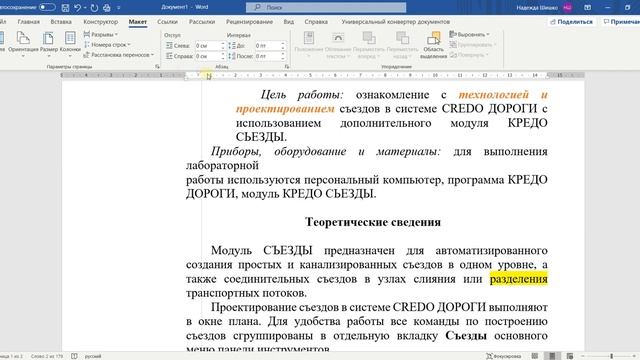The image size is (640, 360).
Task: Adjust the Справа indent spinner arrows
Action: 223,56
